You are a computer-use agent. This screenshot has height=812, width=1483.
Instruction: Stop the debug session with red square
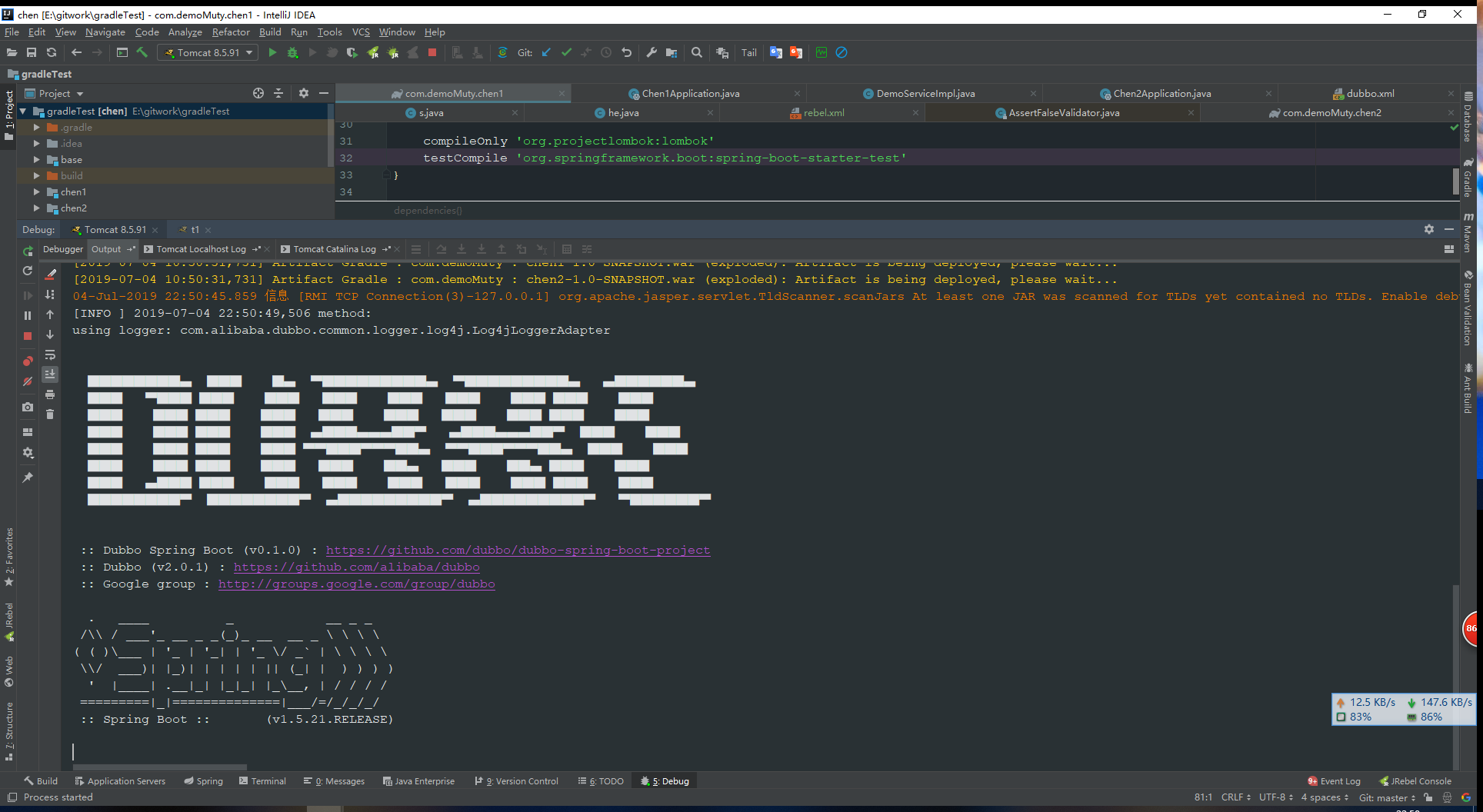(x=28, y=336)
